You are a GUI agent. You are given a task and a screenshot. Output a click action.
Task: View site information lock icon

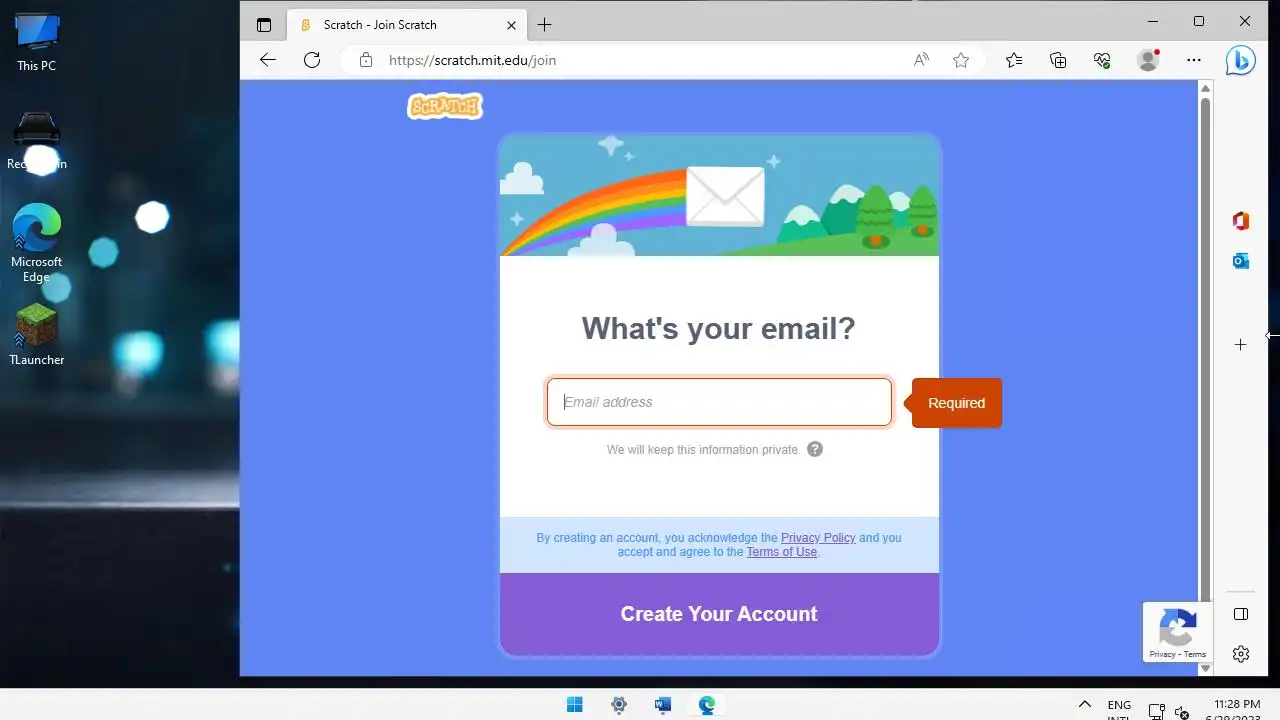pyautogui.click(x=366, y=60)
